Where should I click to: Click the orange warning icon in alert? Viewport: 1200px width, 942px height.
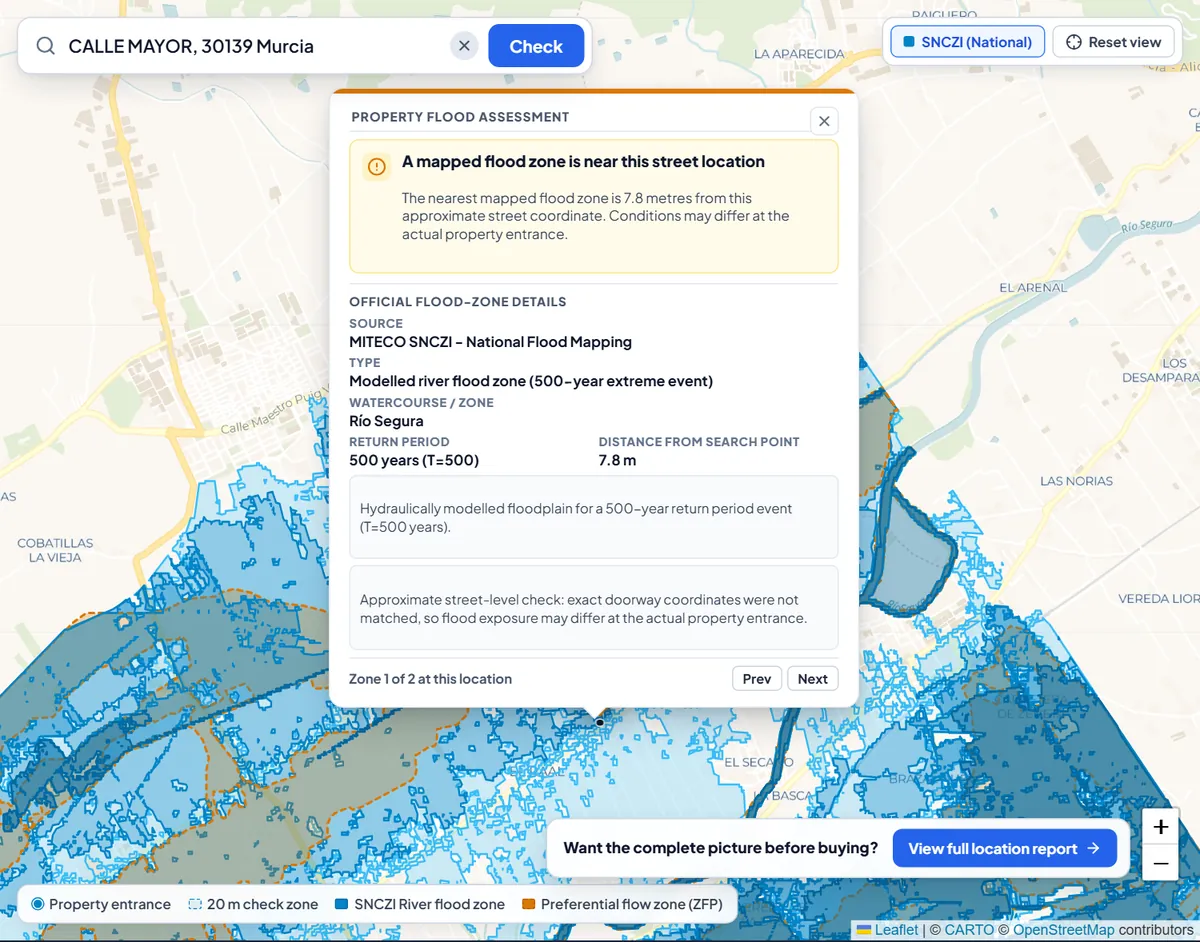tap(376, 166)
